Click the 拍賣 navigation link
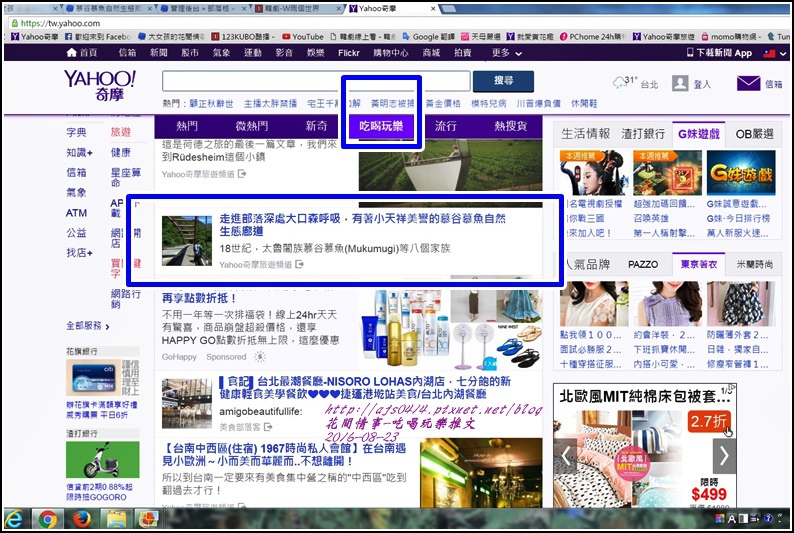Image resolution: width=794 pixels, height=533 pixels. pos(462,53)
